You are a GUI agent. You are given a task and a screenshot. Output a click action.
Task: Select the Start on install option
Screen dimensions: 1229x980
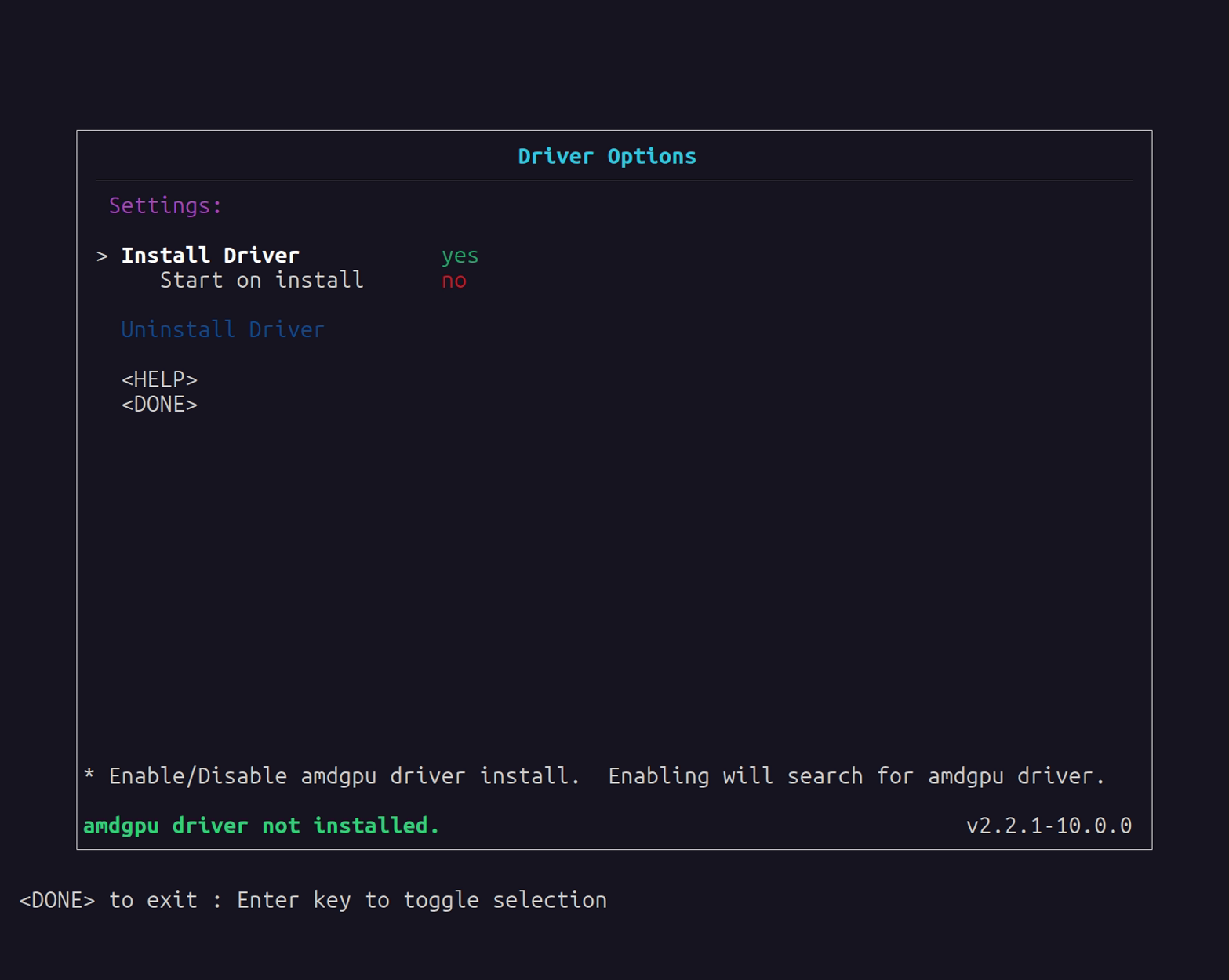click(x=261, y=281)
